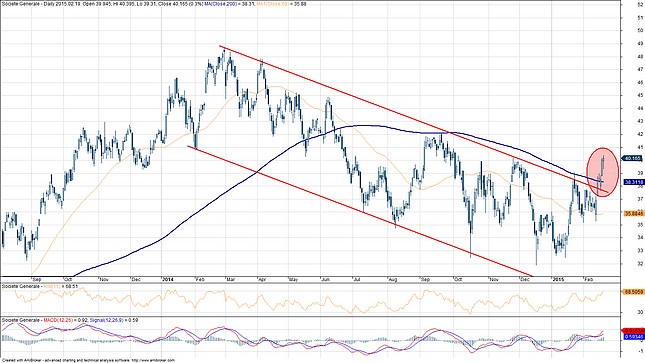Click the red MACD value tag
The width and height of the screenshot is (645, 363).
pos(633,330)
